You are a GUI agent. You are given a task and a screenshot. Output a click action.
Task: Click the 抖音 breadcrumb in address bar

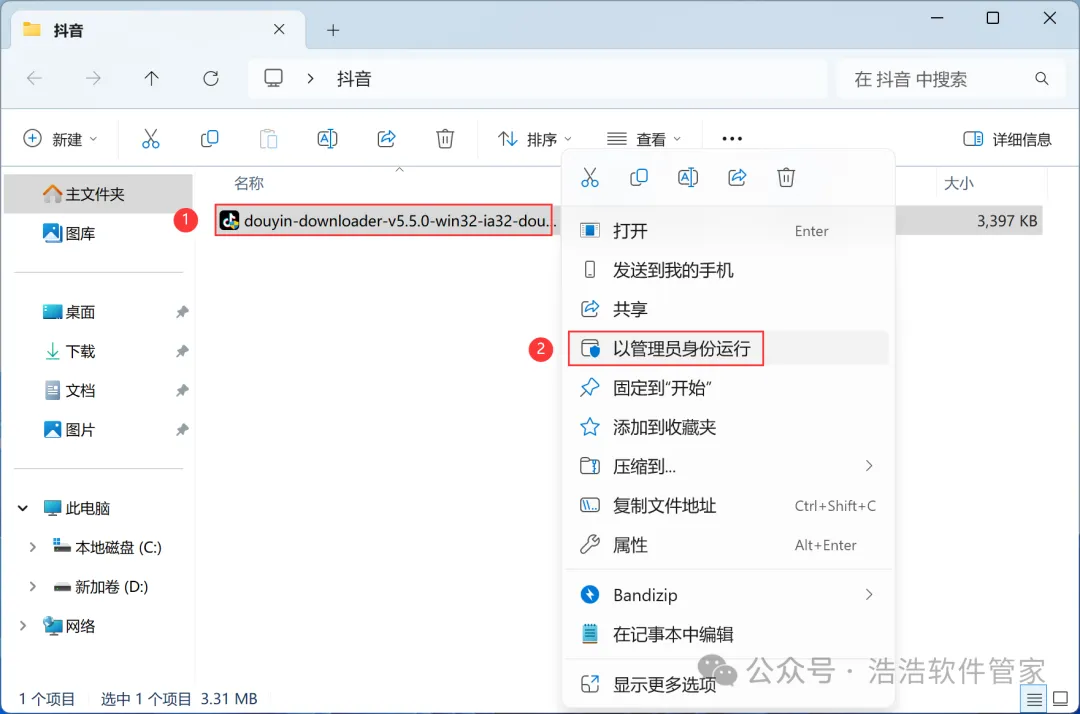tap(354, 78)
